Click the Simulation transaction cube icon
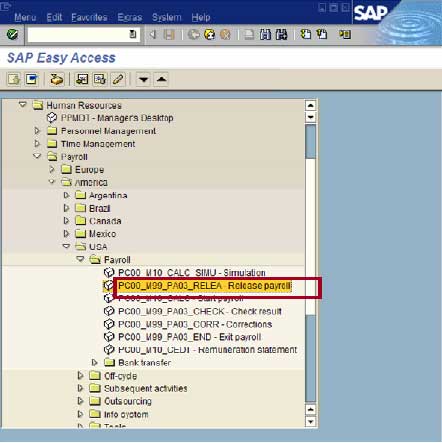This screenshot has width=442, height=443. [x=109, y=273]
